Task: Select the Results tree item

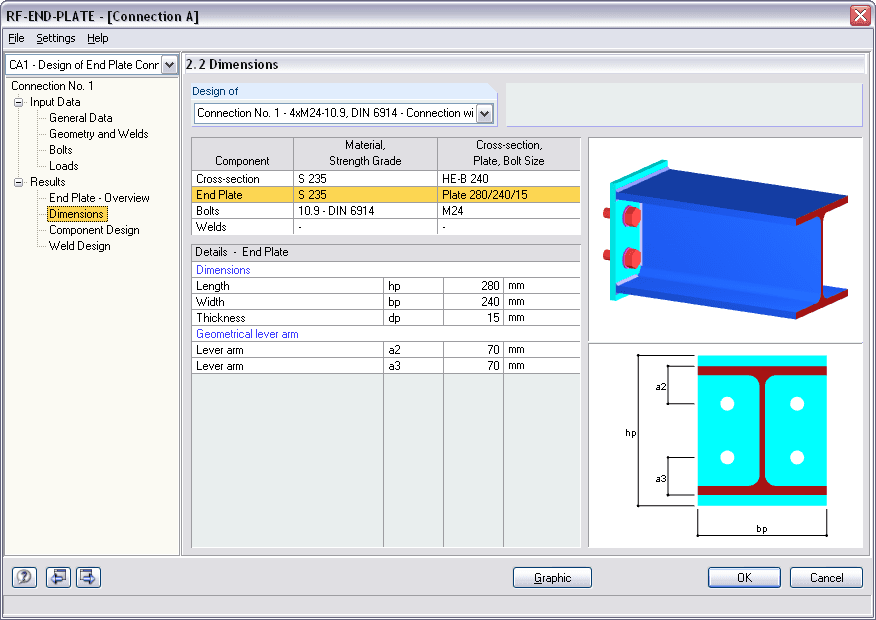Action: pos(47,182)
